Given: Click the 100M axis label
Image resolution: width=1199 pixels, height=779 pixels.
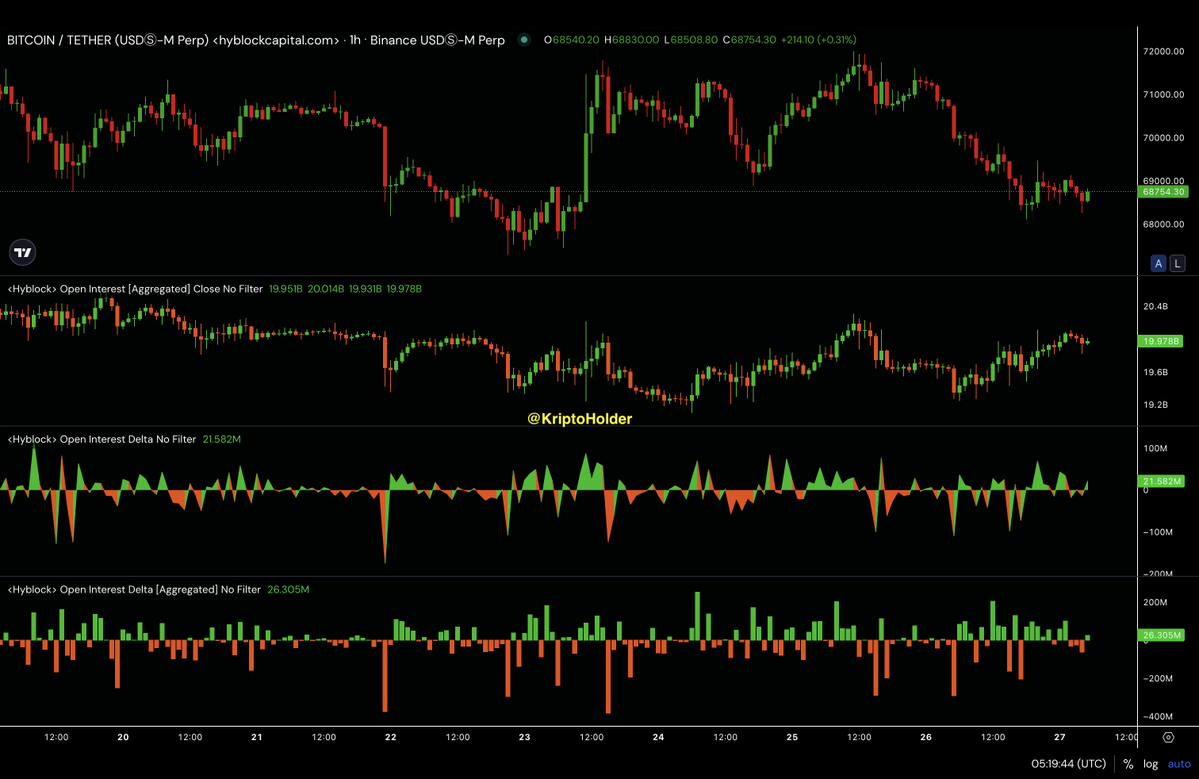Looking at the screenshot, I should (1155, 449).
